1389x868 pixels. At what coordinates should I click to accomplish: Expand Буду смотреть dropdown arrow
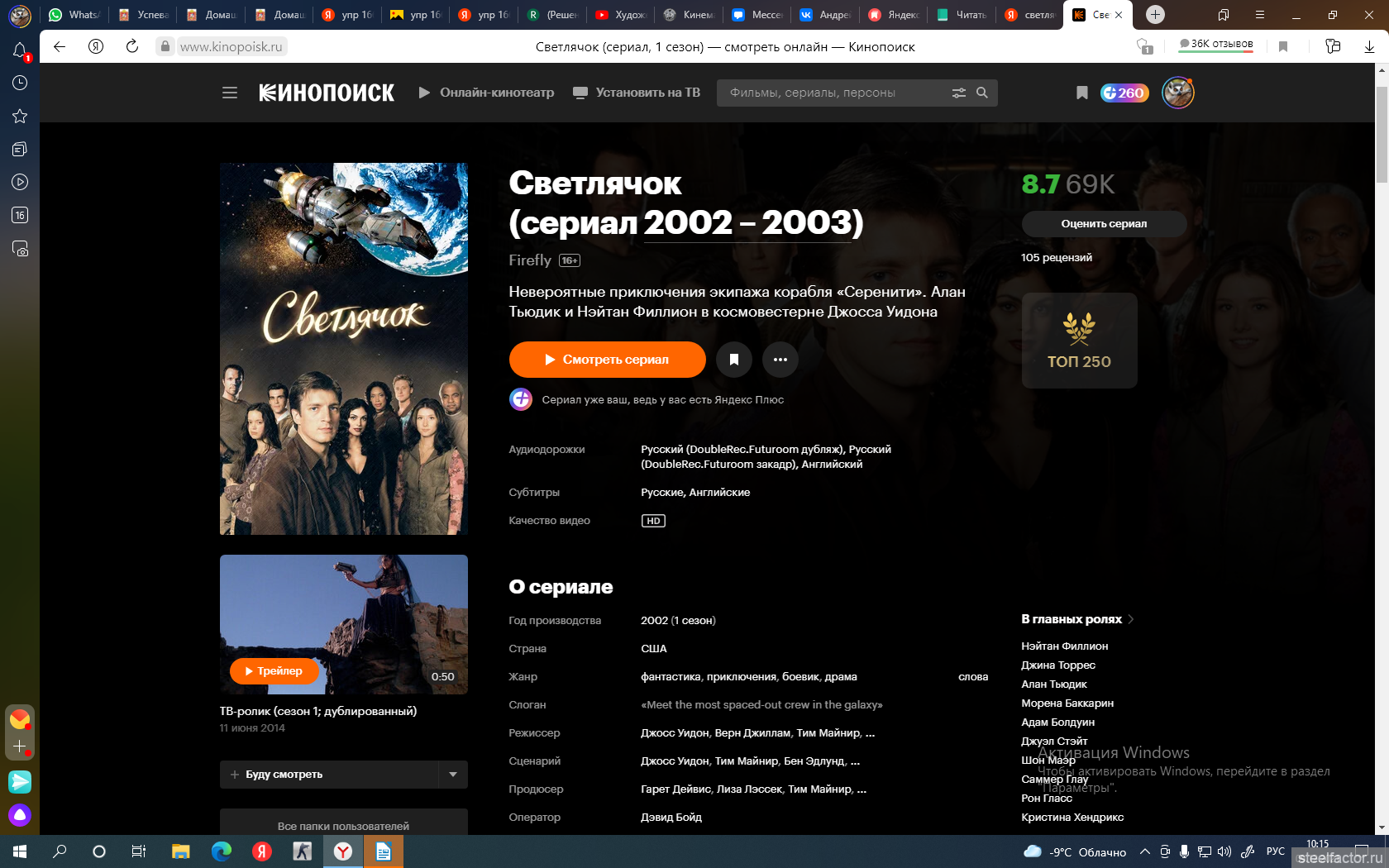pos(453,775)
